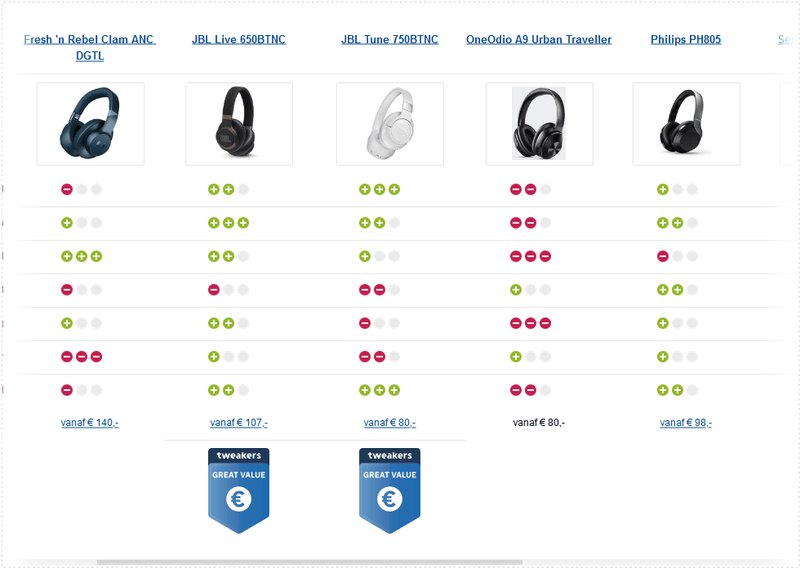Click the OneOdio vanaf € 80,- price text

coord(539,423)
